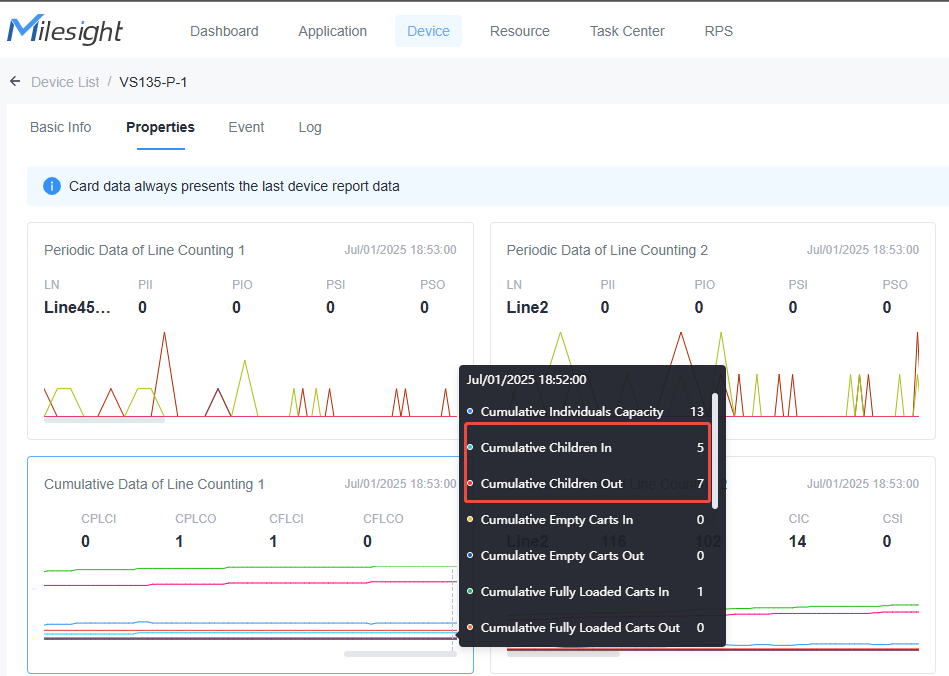Image resolution: width=949 pixels, height=676 pixels.
Task: Open the Dashboard menu
Action: click(224, 31)
